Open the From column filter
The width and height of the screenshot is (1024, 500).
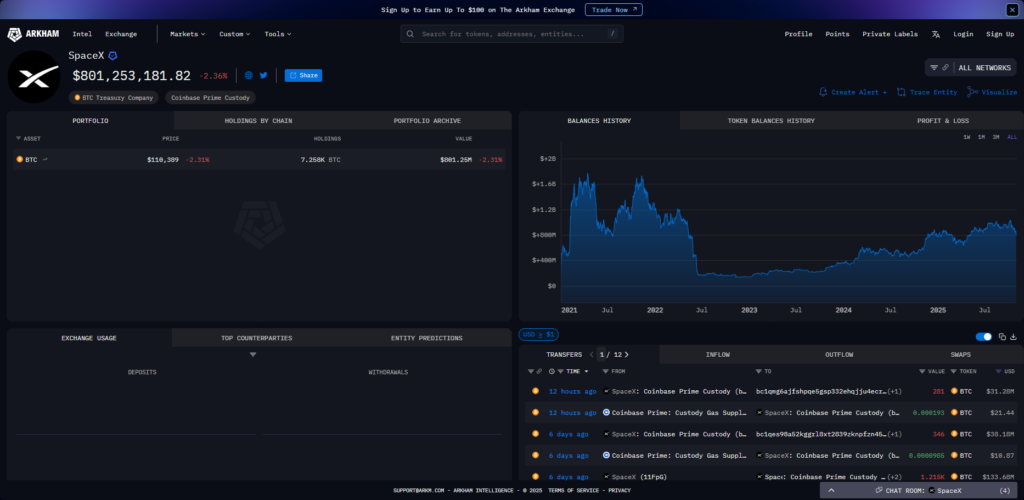605,371
